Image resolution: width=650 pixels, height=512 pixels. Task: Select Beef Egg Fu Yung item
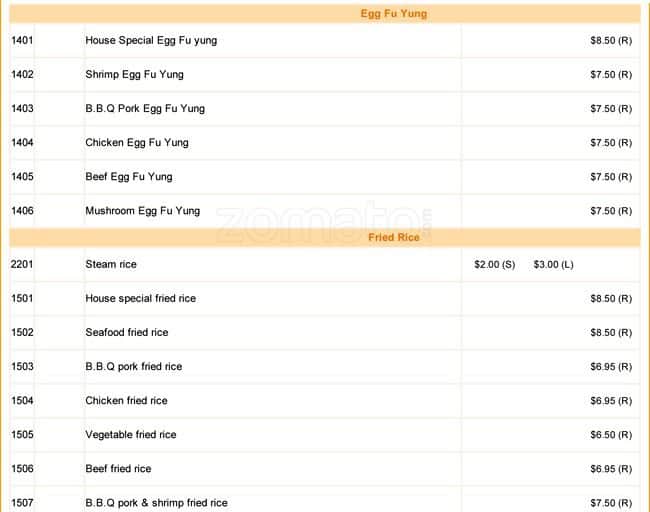[128, 177]
